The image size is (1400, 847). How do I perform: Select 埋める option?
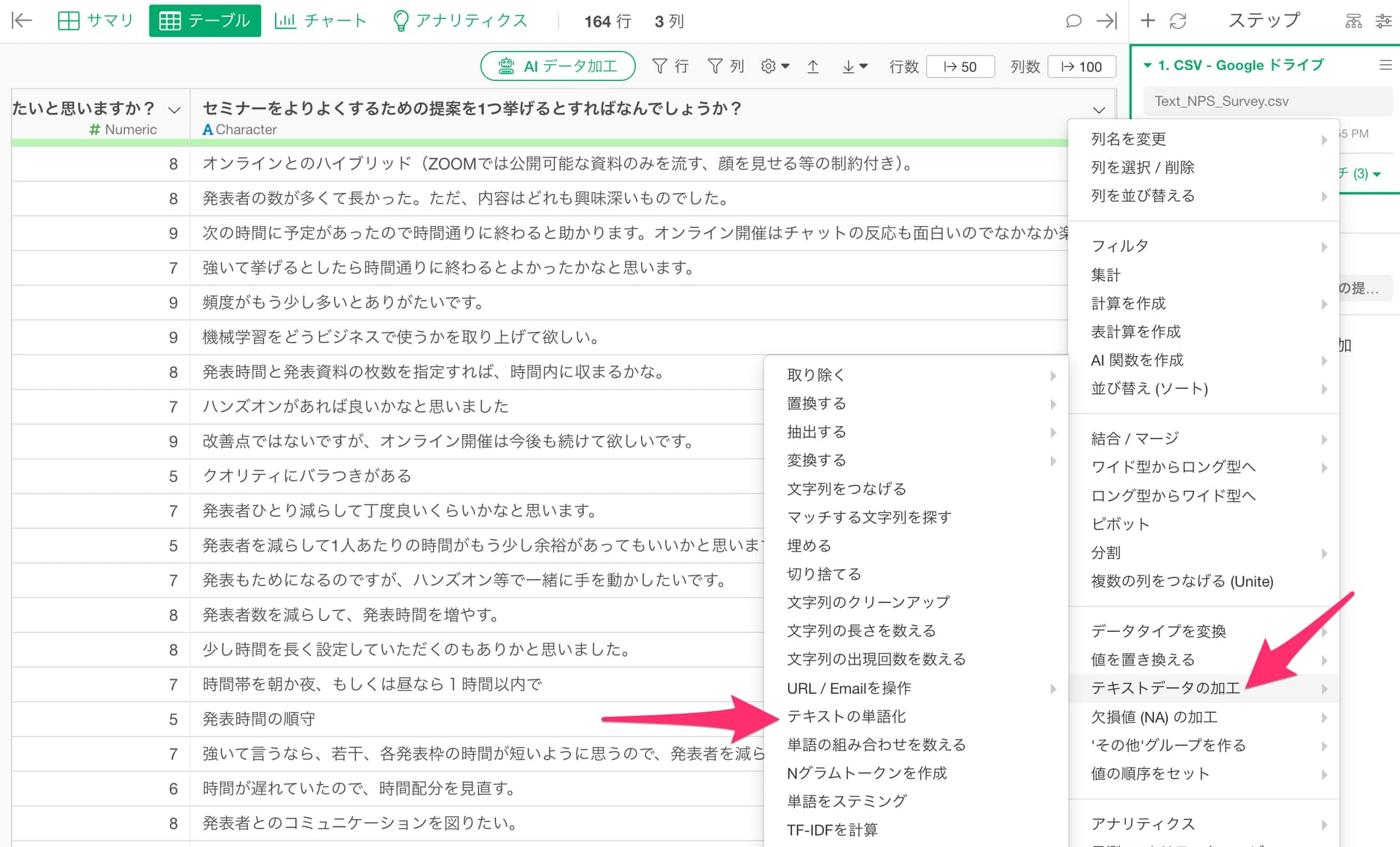point(917,546)
